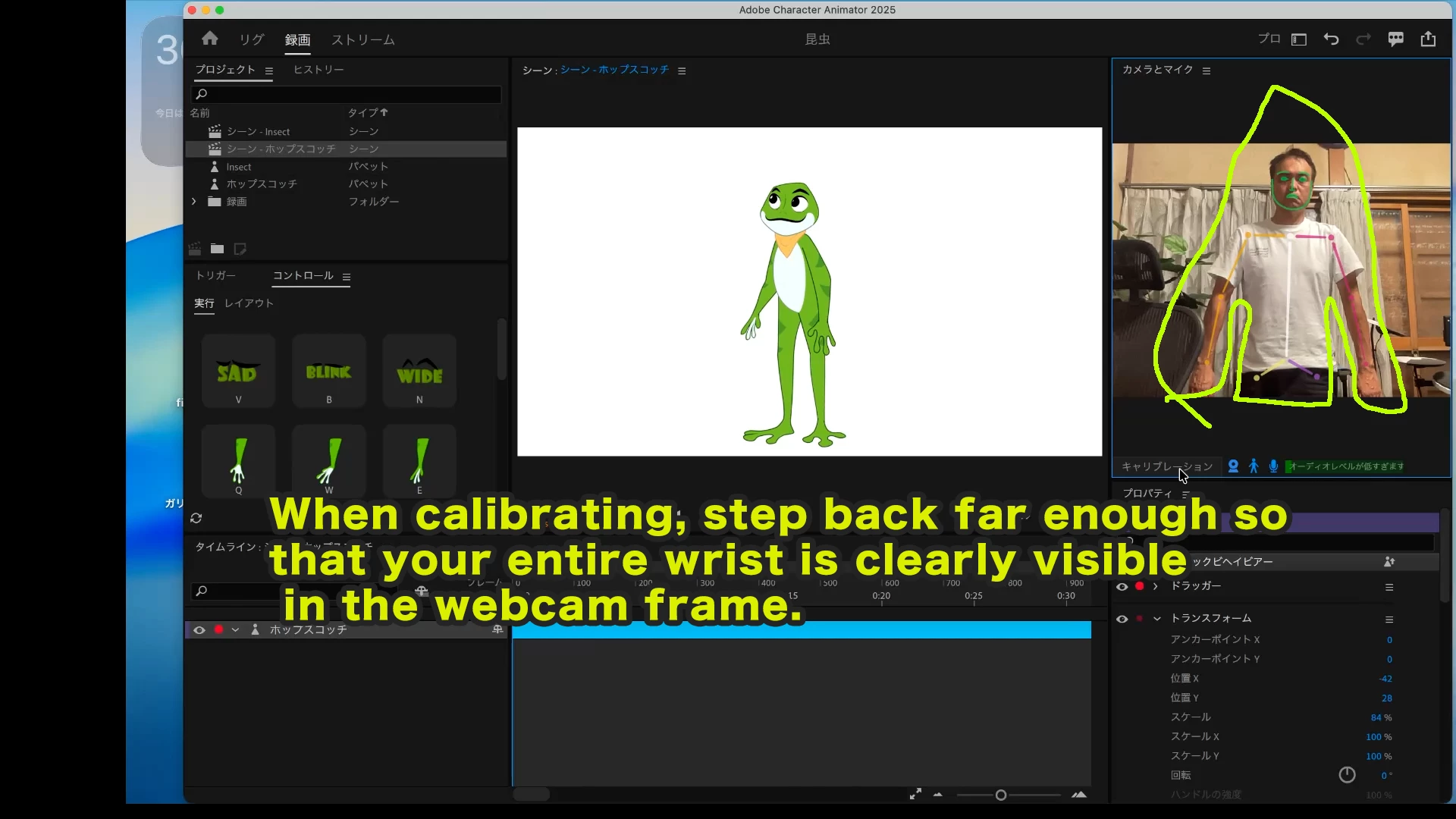
Task: Click refresh icon below controls panel
Action: pos(196,518)
